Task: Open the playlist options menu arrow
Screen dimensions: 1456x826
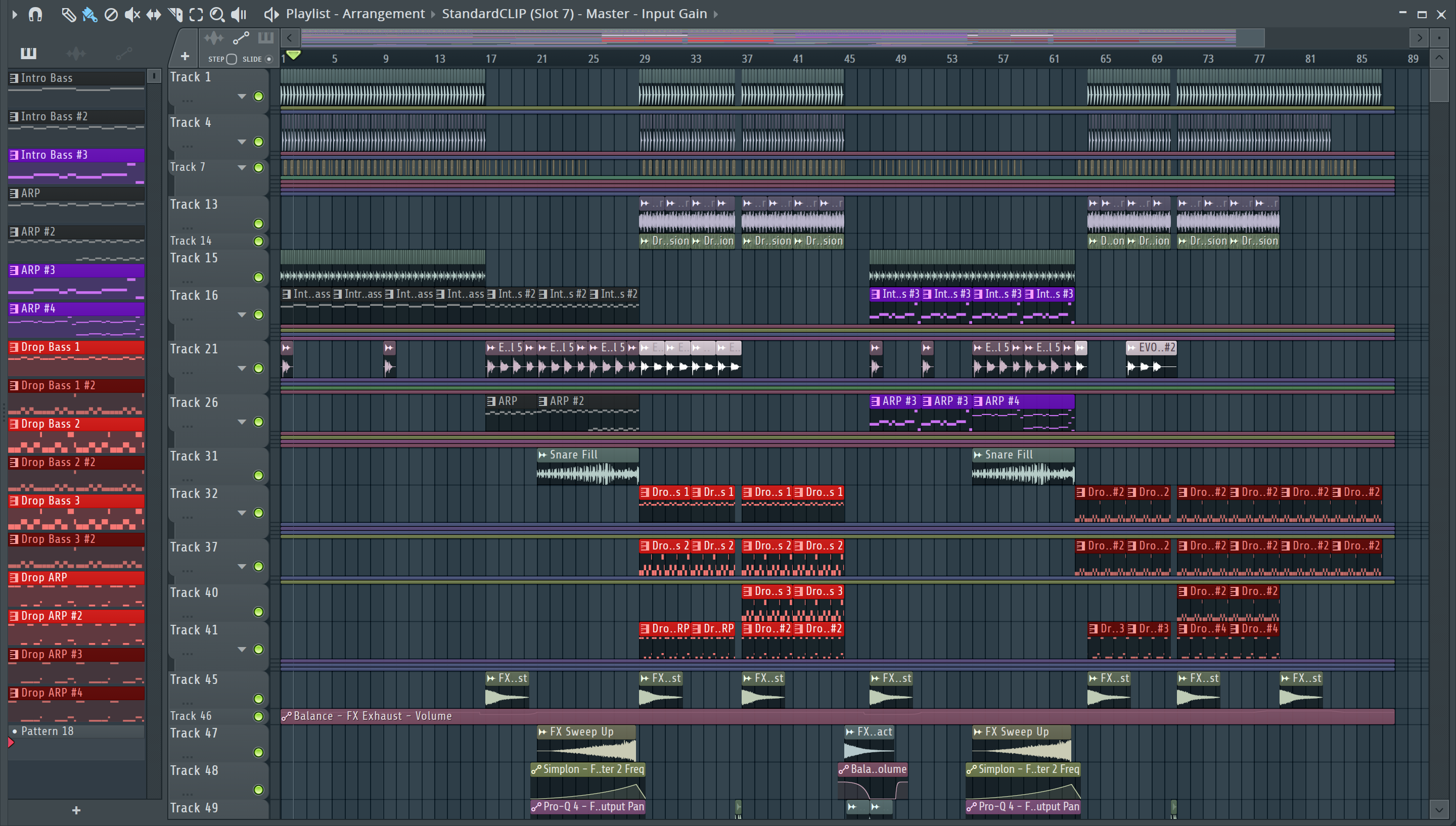Action: click(x=14, y=14)
